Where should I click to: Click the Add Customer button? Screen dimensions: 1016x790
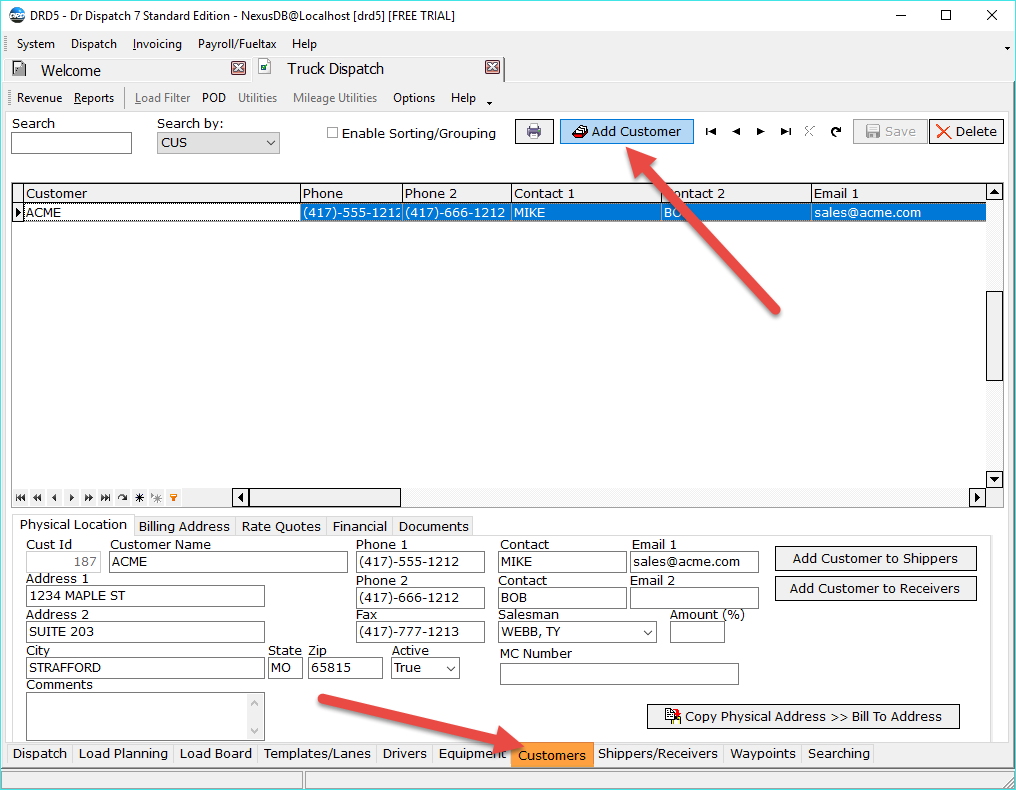pyautogui.click(x=627, y=132)
